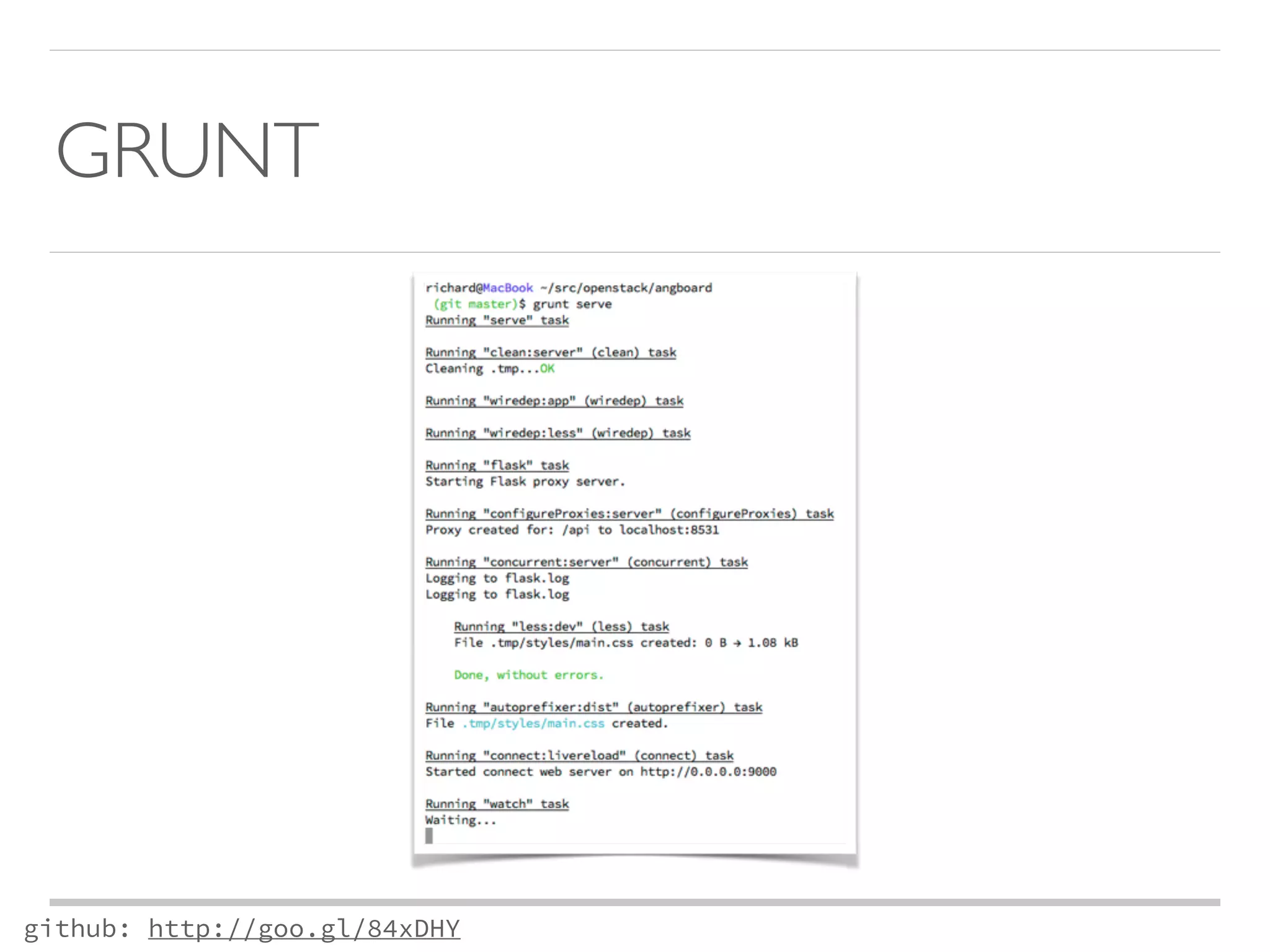Click the 'Running "serve" task' line
1270x952 pixels.
pos(497,320)
